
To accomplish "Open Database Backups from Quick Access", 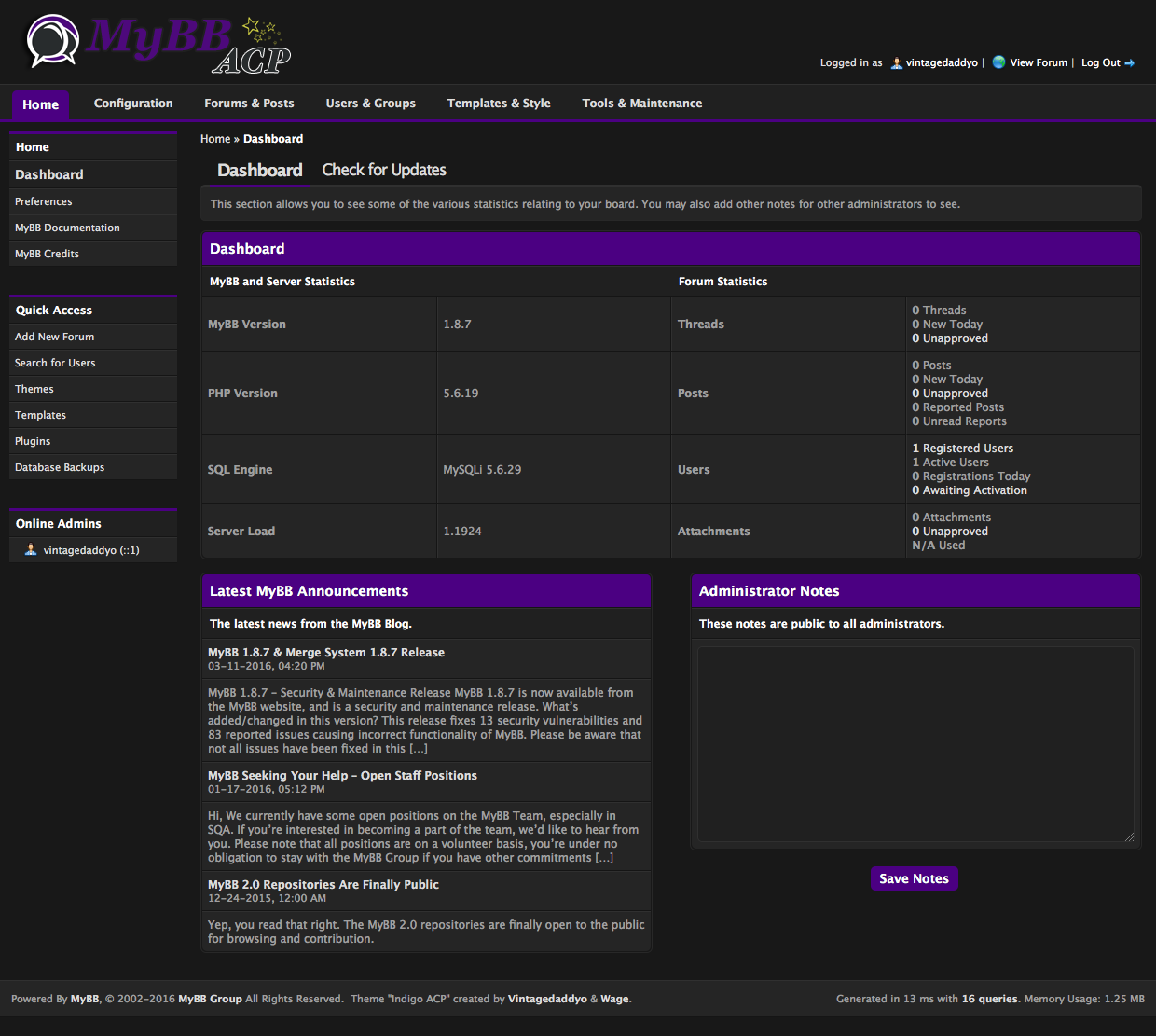I will point(60,467).
